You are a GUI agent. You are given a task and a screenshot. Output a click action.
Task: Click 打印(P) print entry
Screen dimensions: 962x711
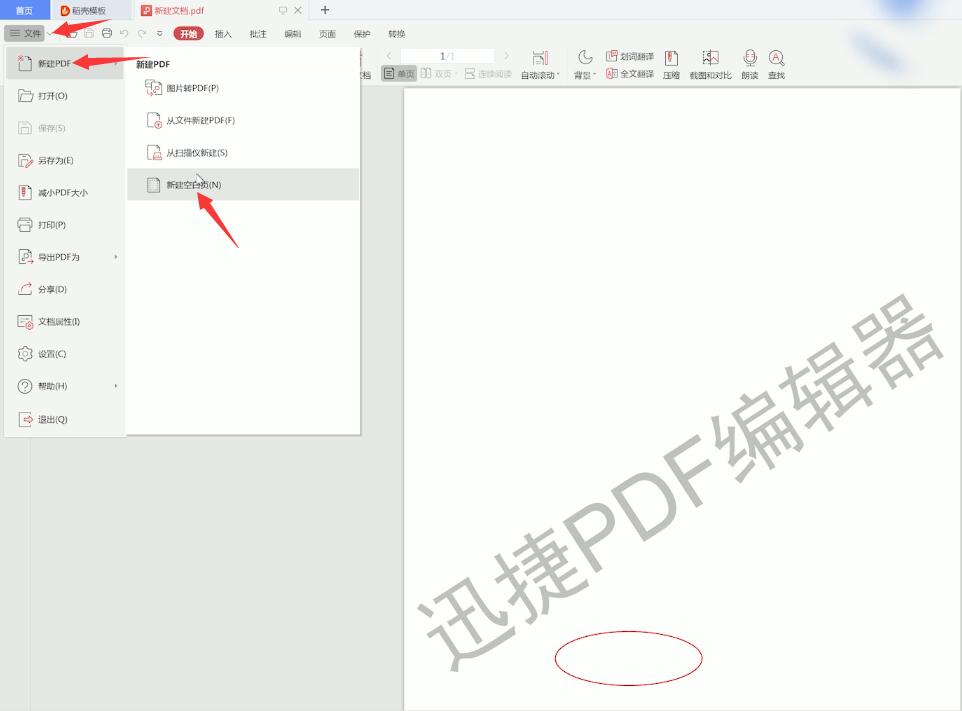pyautogui.click(x=64, y=225)
